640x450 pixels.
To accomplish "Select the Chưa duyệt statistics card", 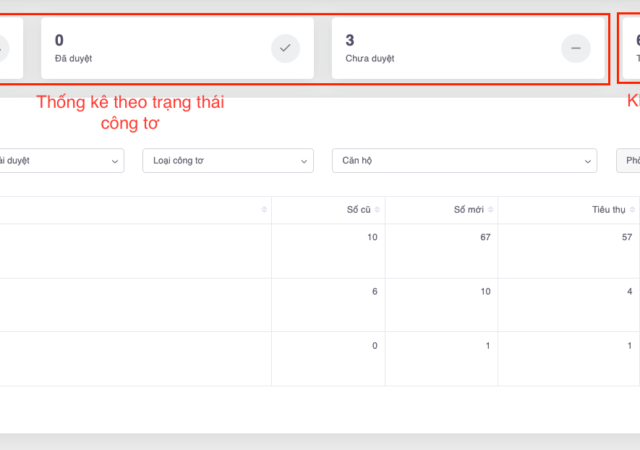I will click(x=468, y=48).
